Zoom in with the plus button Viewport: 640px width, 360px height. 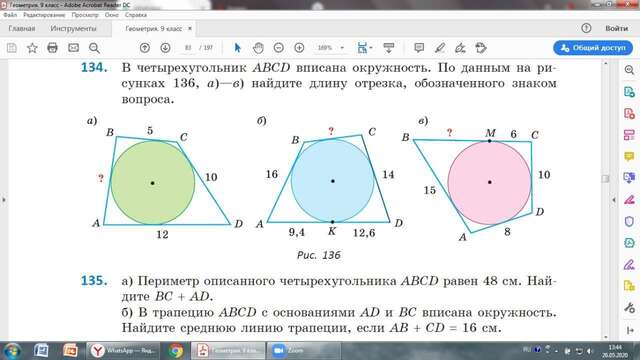click(x=299, y=48)
